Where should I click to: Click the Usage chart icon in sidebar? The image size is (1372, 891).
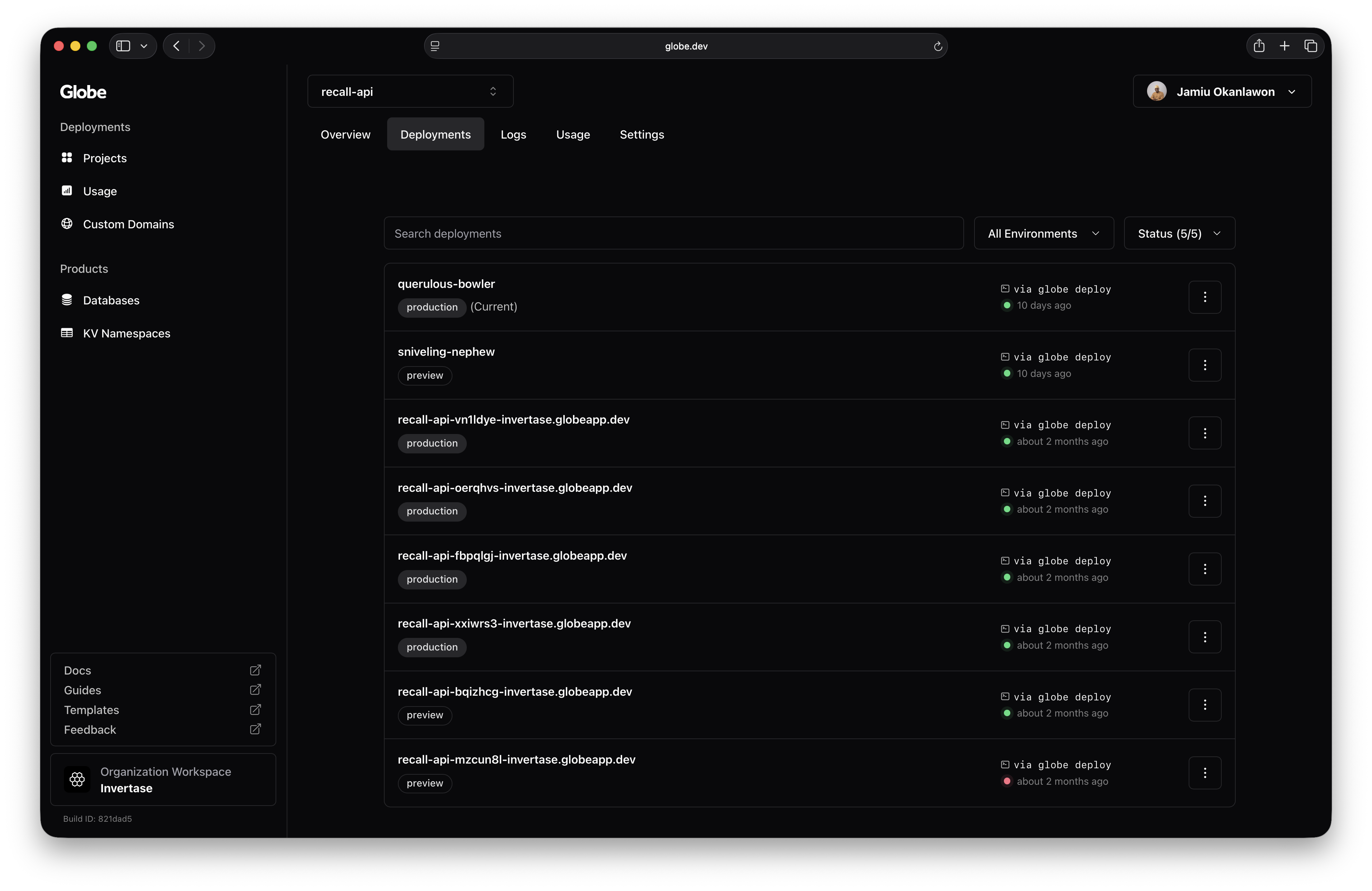67,191
